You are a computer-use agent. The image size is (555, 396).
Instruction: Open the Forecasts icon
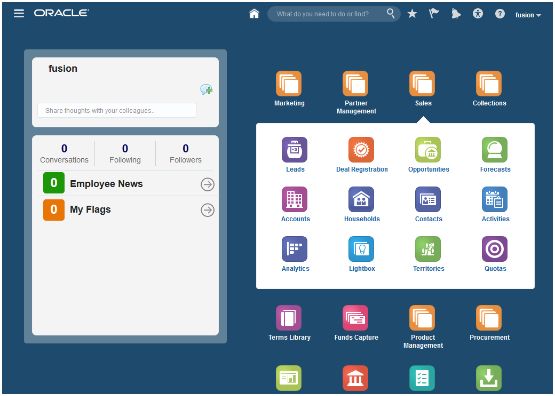click(494, 150)
